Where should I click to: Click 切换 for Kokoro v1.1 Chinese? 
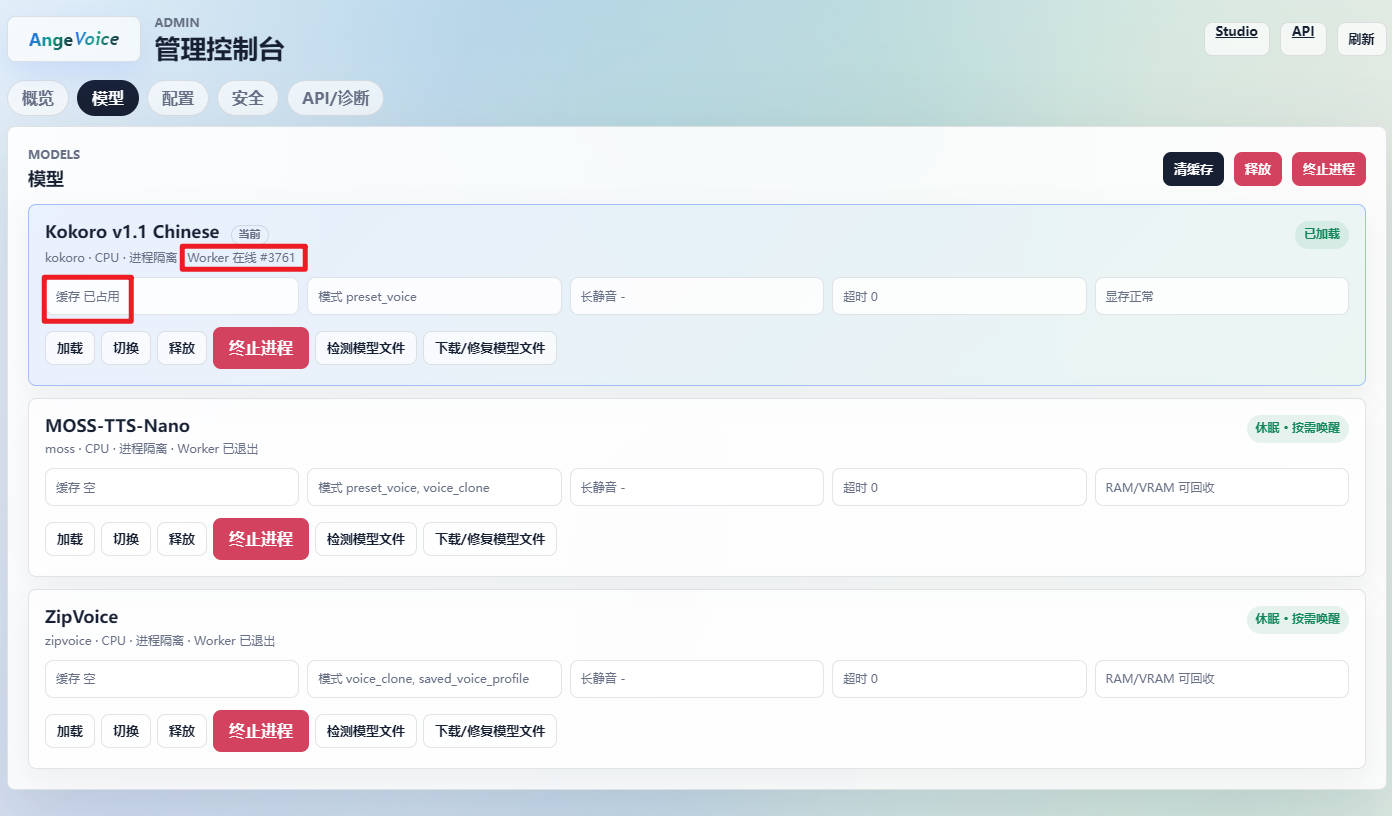(126, 348)
